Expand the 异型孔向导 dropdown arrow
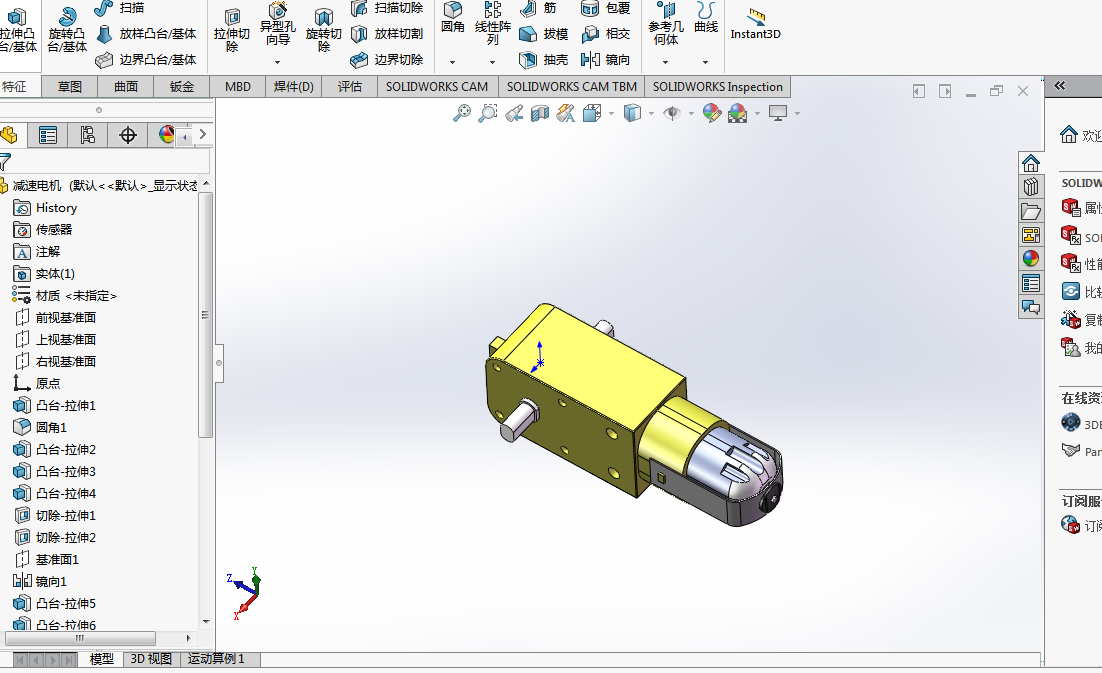This screenshot has height=673, width=1102. tap(278, 62)
